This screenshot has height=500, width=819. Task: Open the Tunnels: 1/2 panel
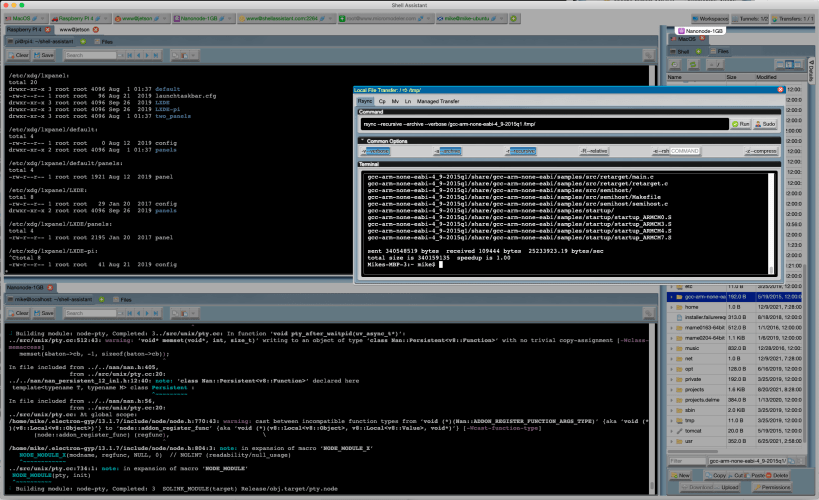click(x=750, y=19)
